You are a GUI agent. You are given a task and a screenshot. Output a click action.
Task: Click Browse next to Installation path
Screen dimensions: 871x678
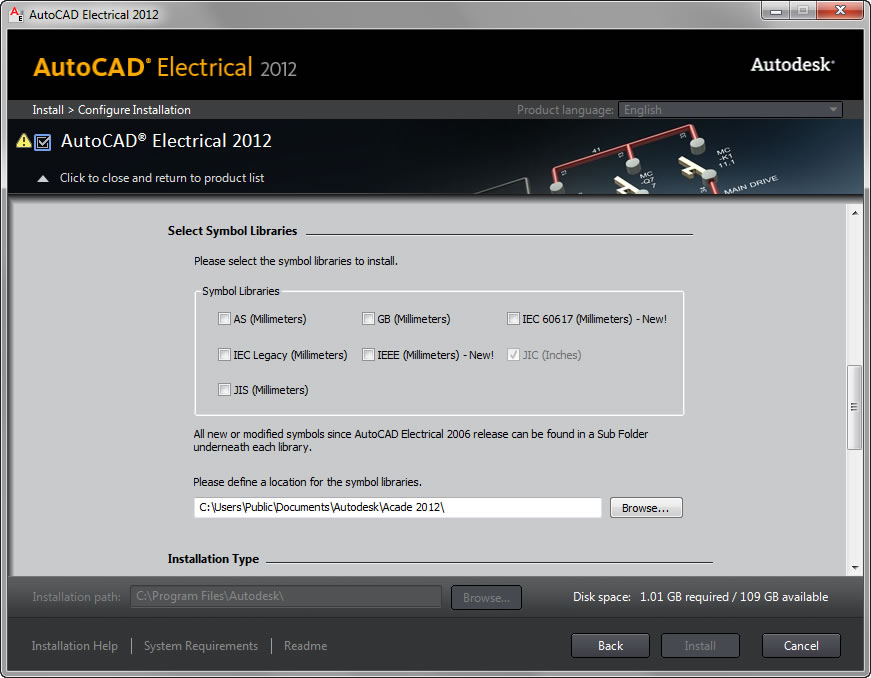click(486, 597)
